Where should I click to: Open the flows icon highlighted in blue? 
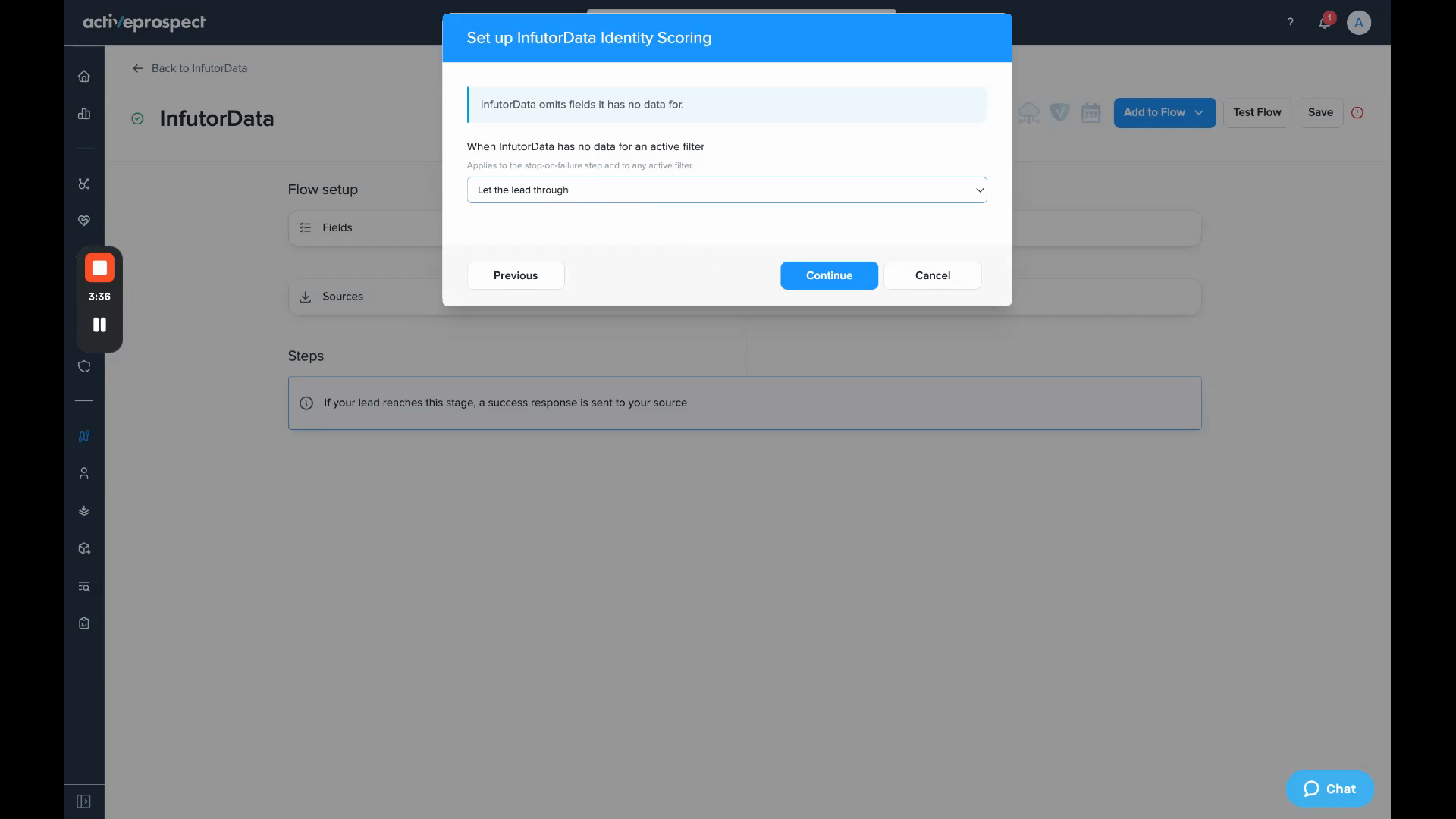click(84, 436)
